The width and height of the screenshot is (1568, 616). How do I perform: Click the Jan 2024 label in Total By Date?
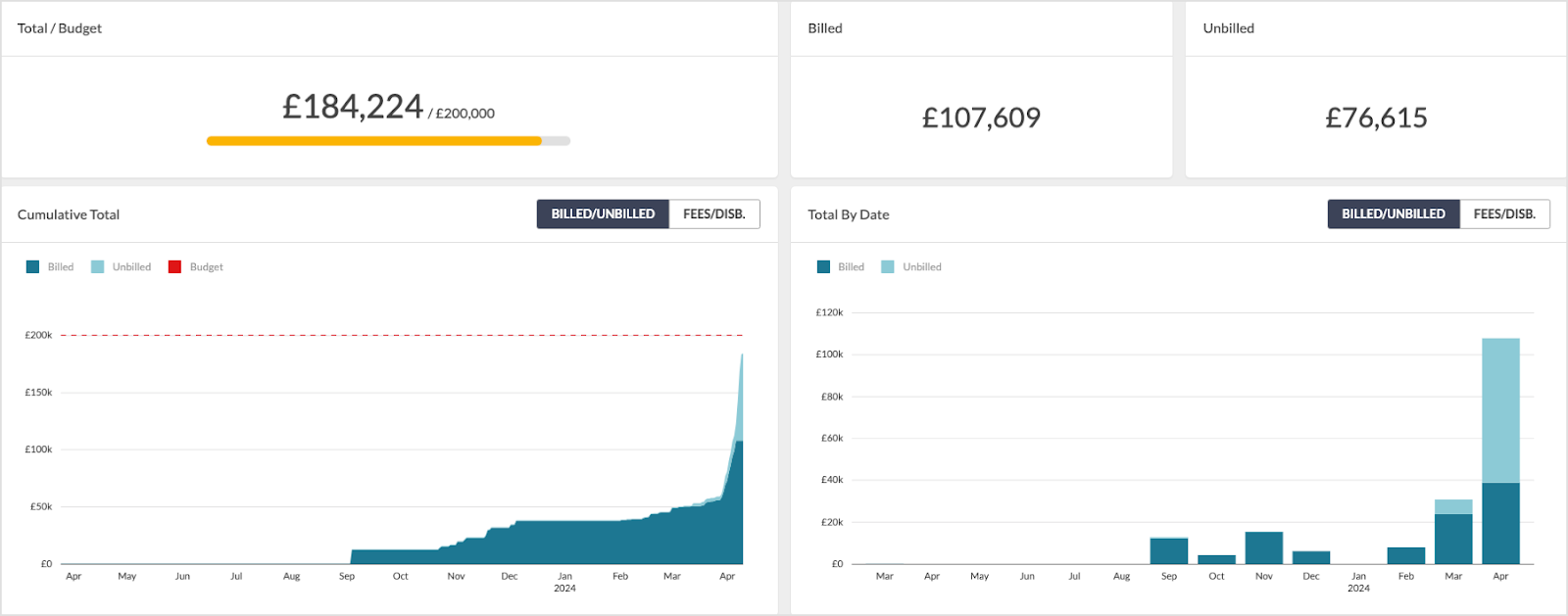pos(1358,582)
